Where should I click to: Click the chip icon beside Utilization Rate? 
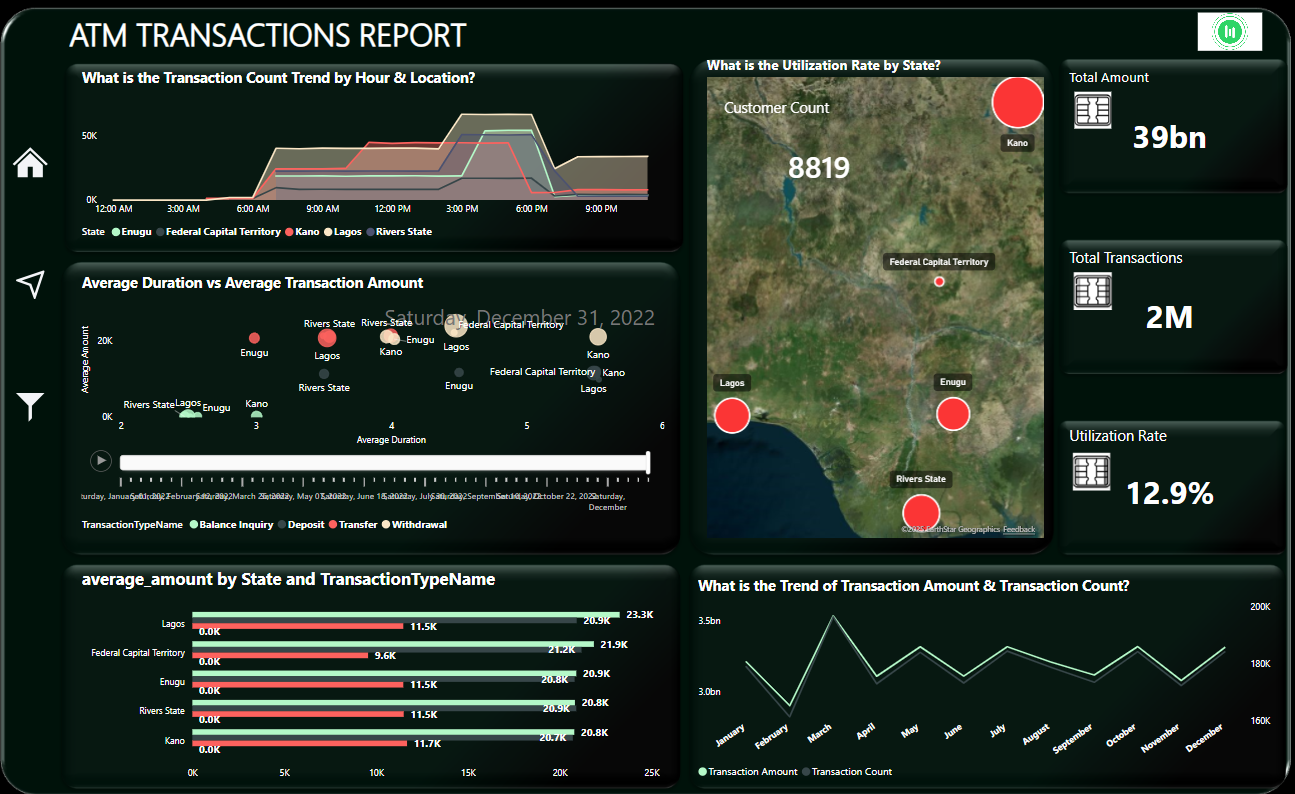pyautogui.click(x=1092, y=471)
